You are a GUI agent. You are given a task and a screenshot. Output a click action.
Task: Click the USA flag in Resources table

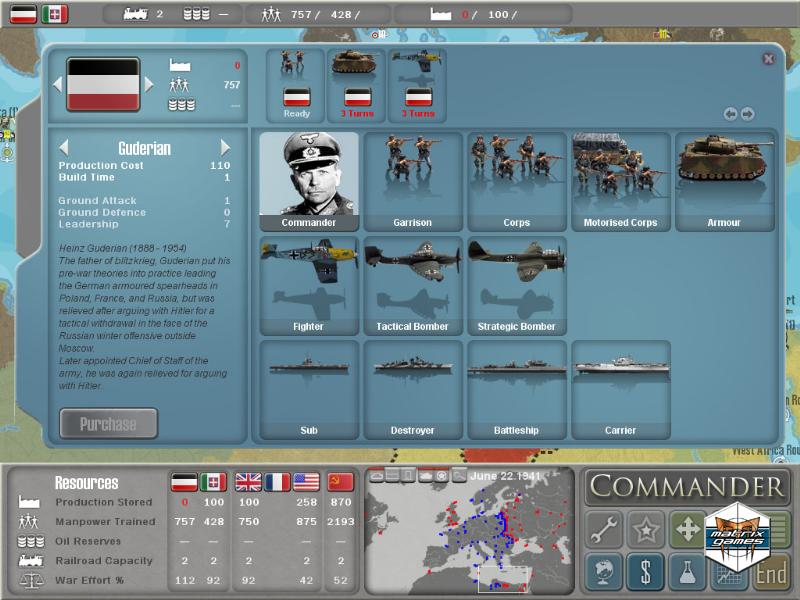tap(307, 482)
